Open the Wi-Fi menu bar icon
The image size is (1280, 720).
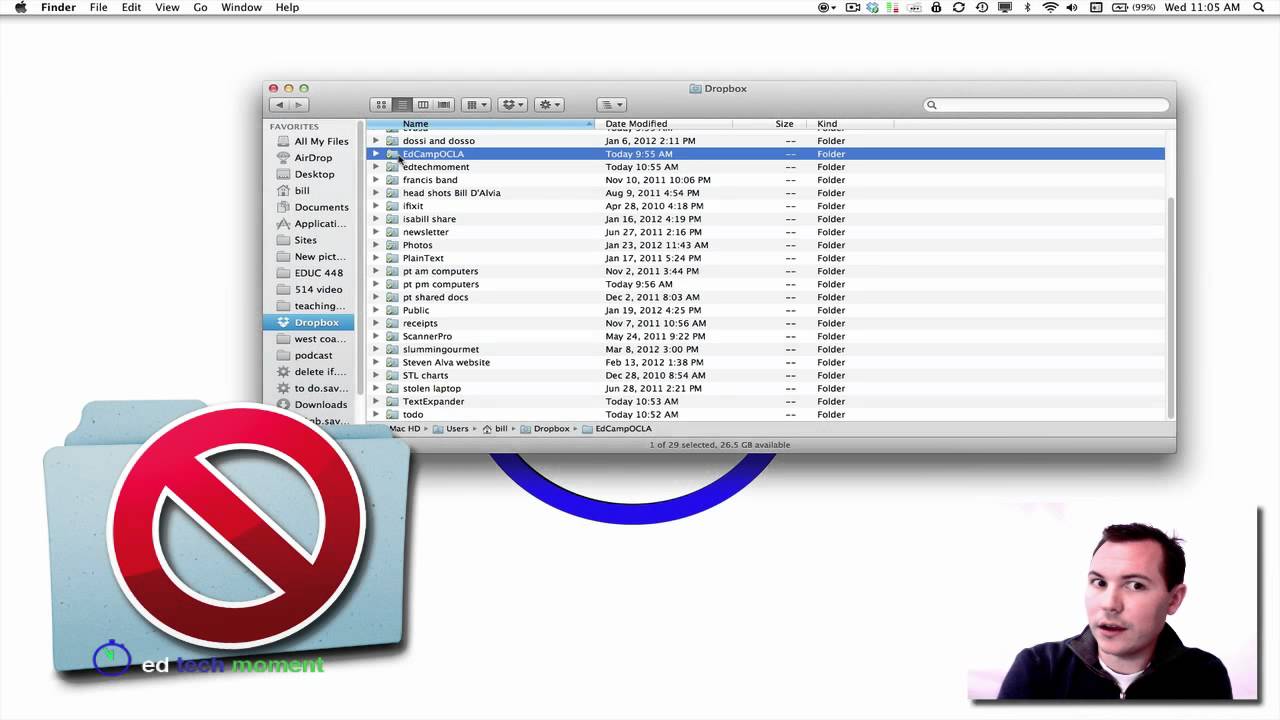click(1050, 8)
